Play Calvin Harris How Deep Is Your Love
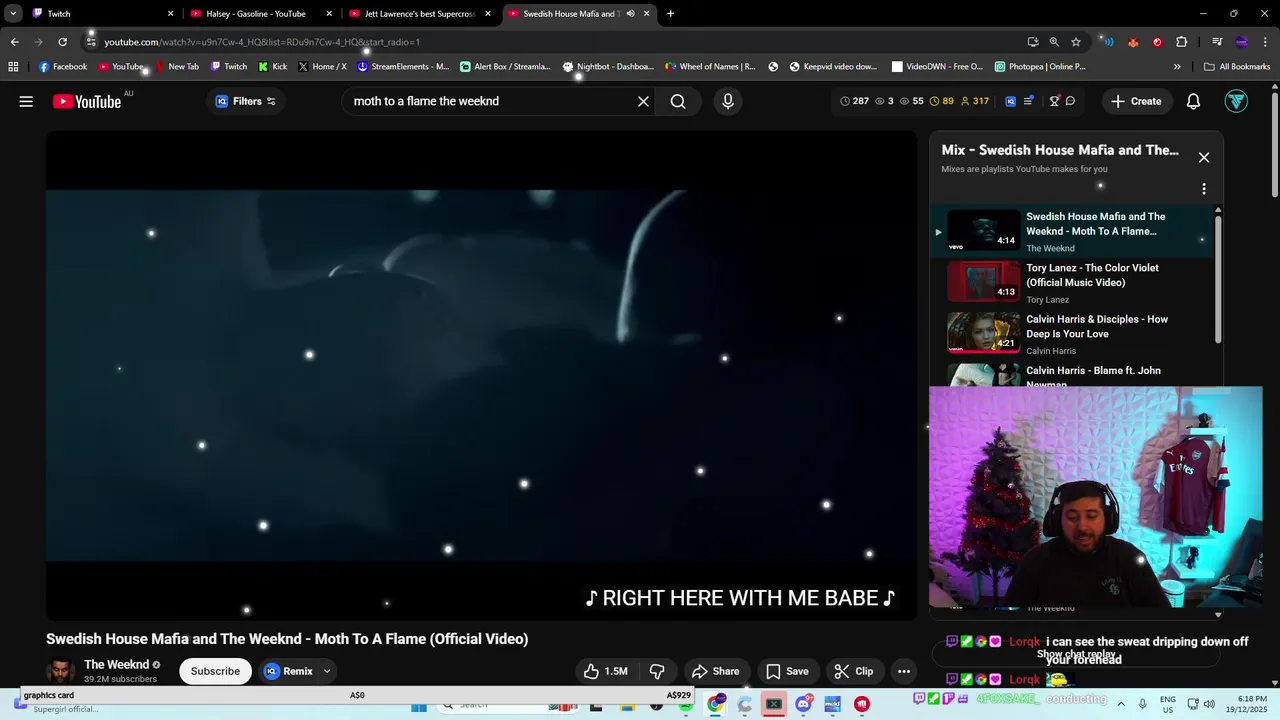 point(1072,334)
